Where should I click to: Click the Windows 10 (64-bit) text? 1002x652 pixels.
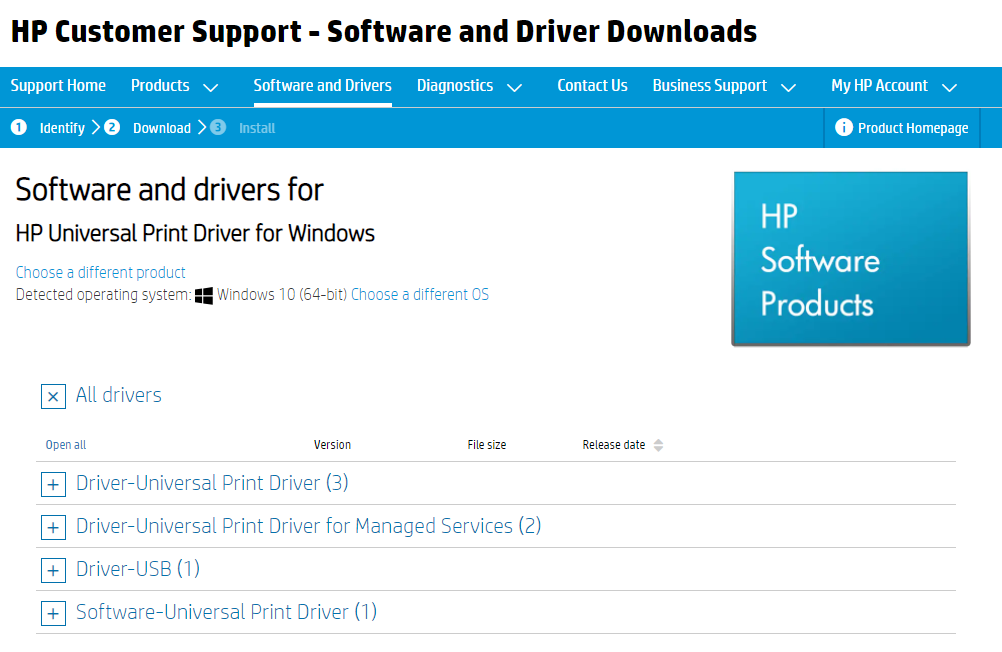282,295
